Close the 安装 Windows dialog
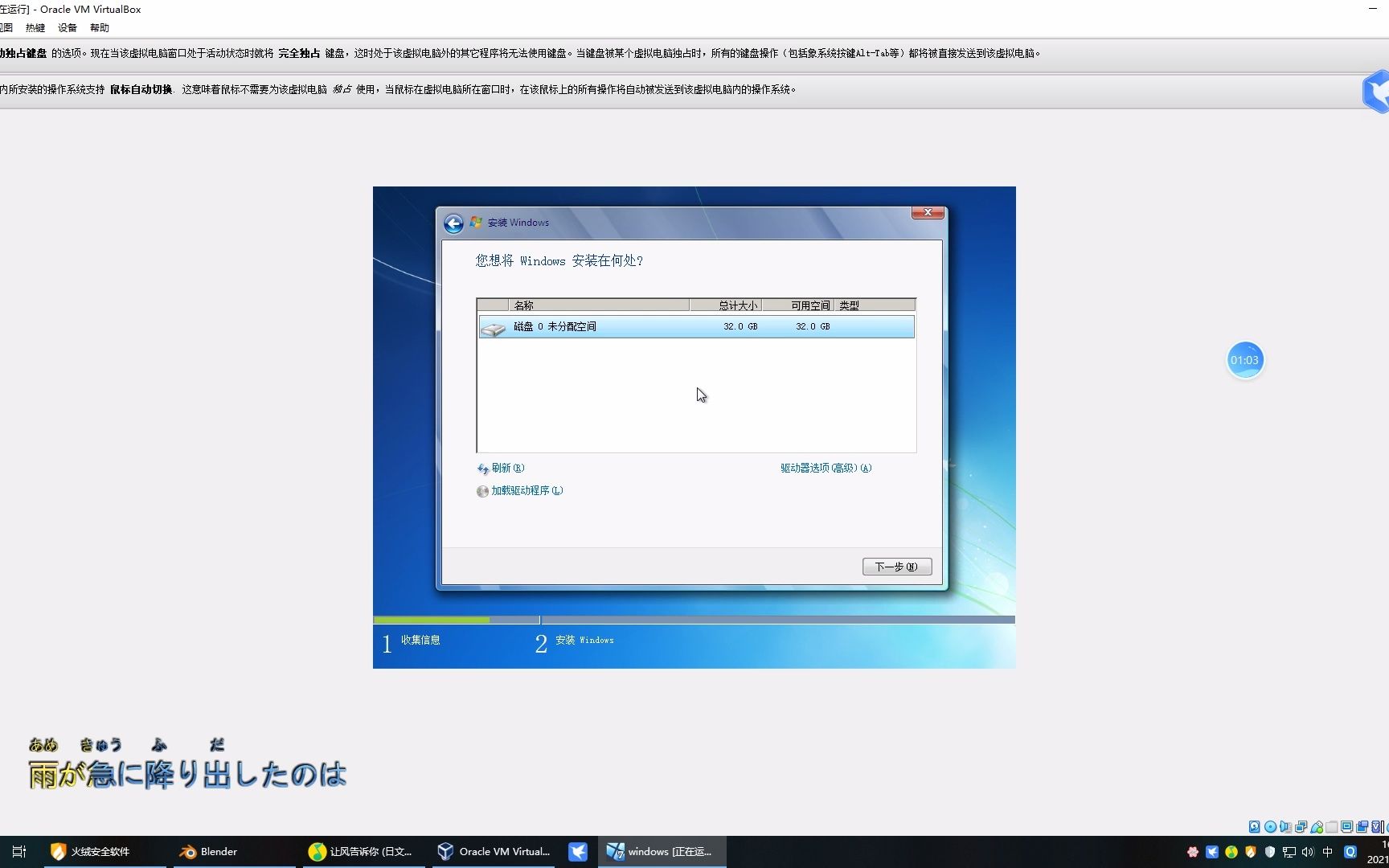 928,212
